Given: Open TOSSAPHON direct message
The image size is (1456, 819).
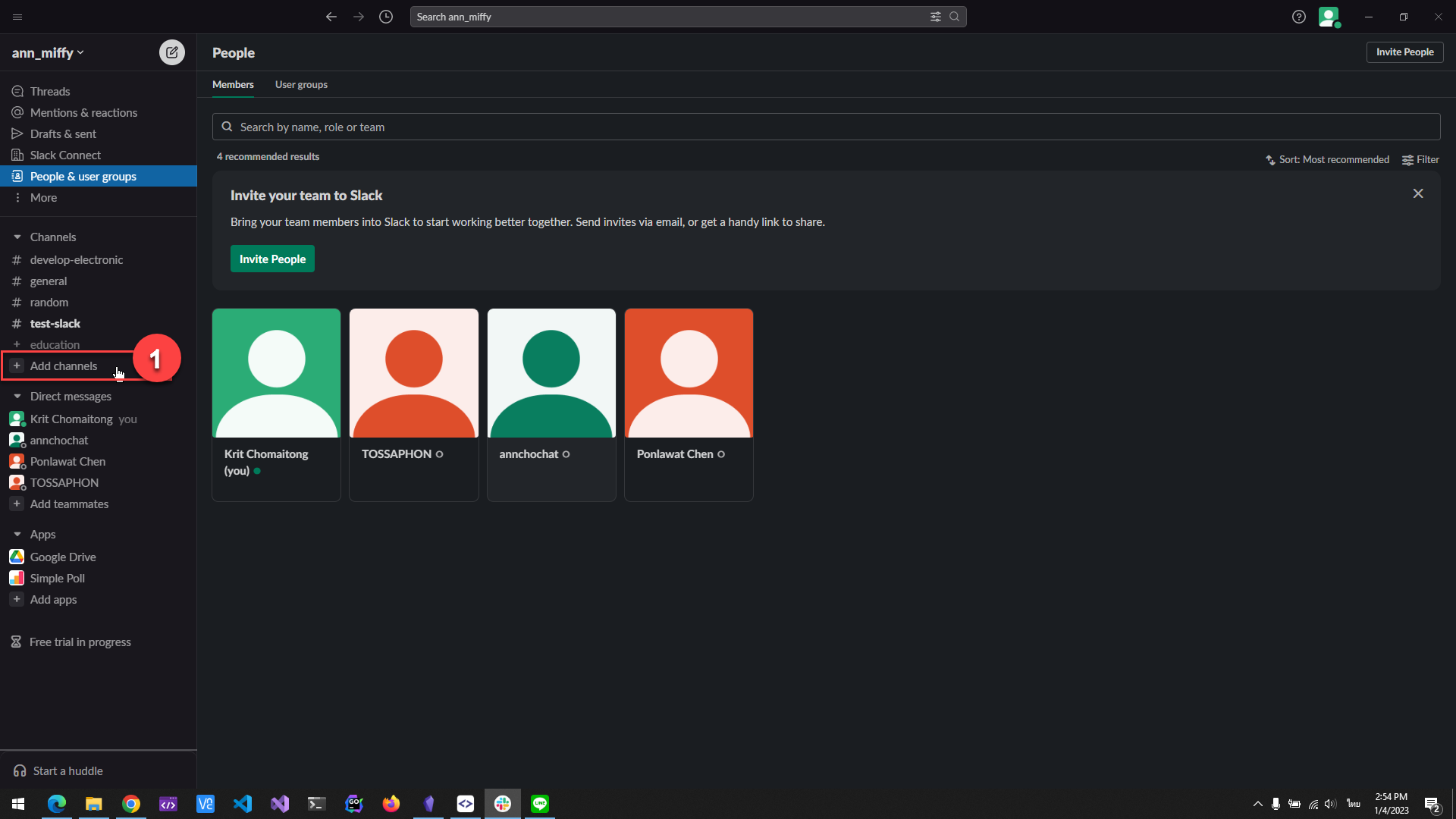Looking at the screenshot, I should click(x=99, y=482).
